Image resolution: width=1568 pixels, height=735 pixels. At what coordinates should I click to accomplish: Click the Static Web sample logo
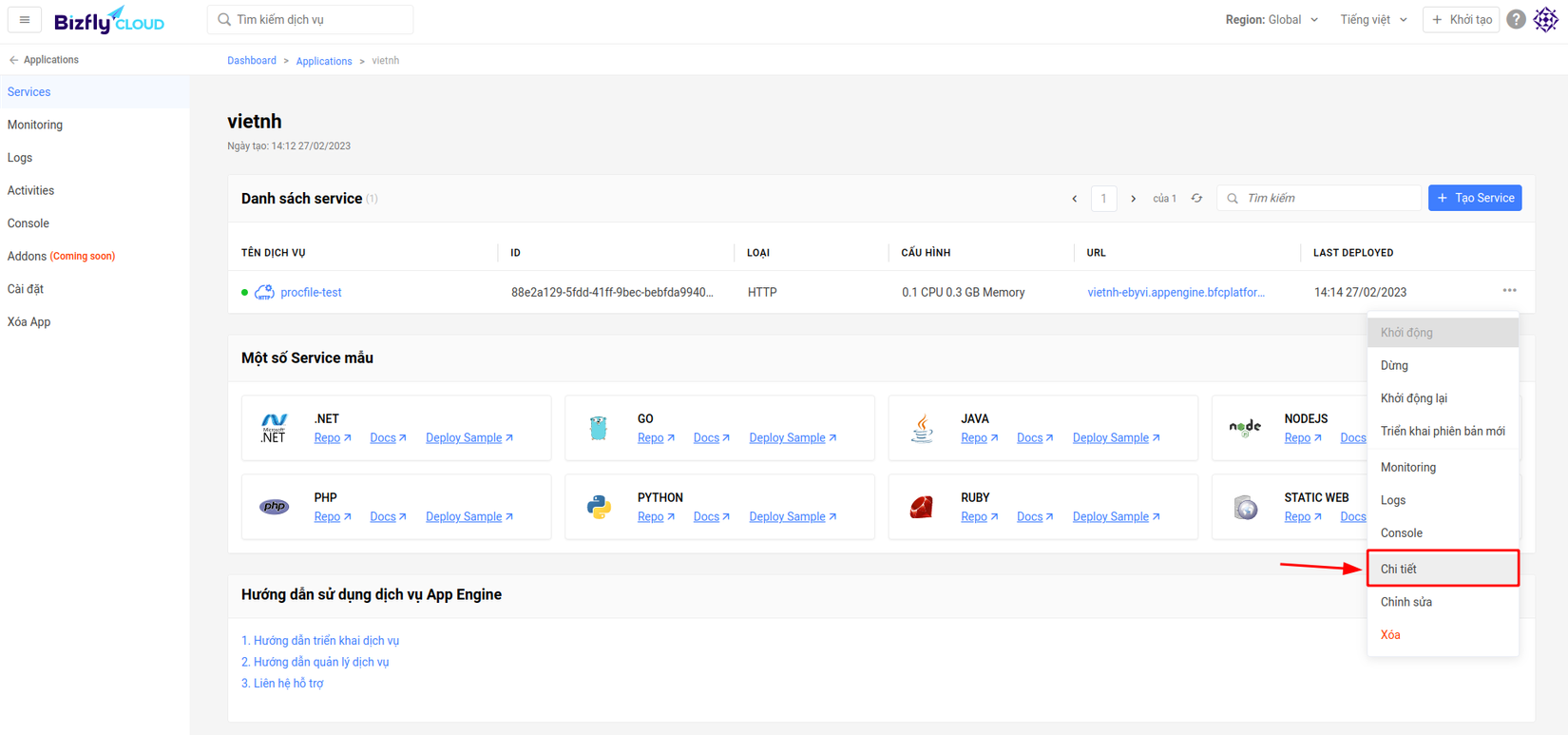[1246, 507]
